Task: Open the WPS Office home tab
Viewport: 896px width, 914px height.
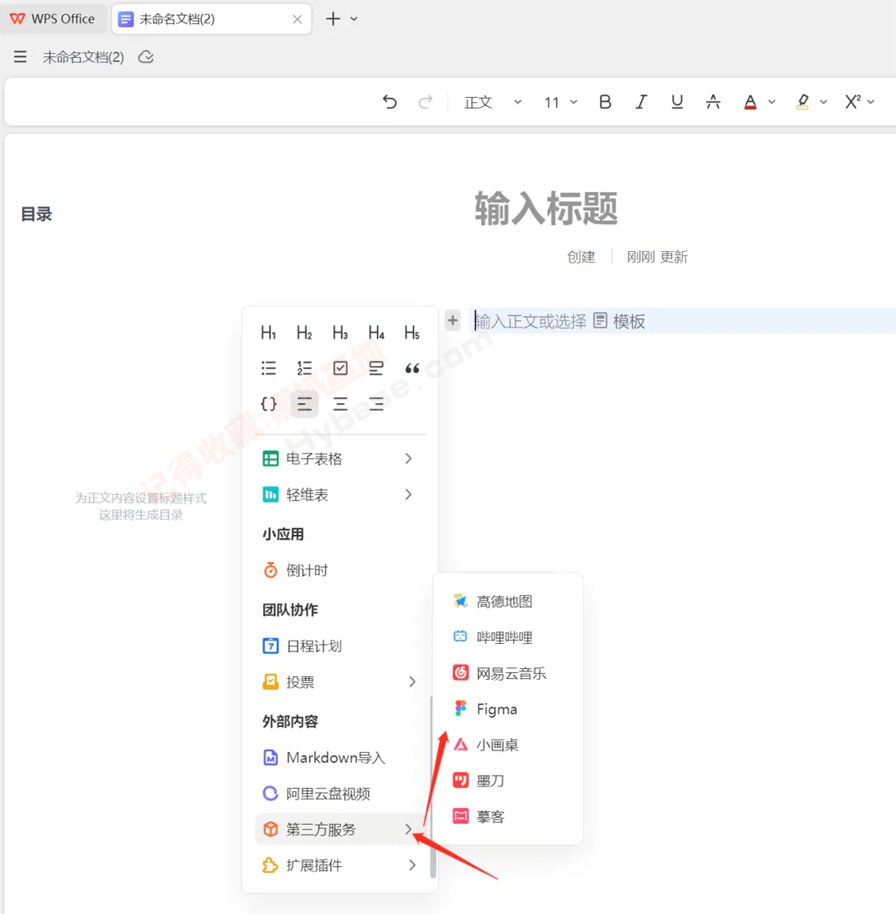Action: tap(53, 19)
